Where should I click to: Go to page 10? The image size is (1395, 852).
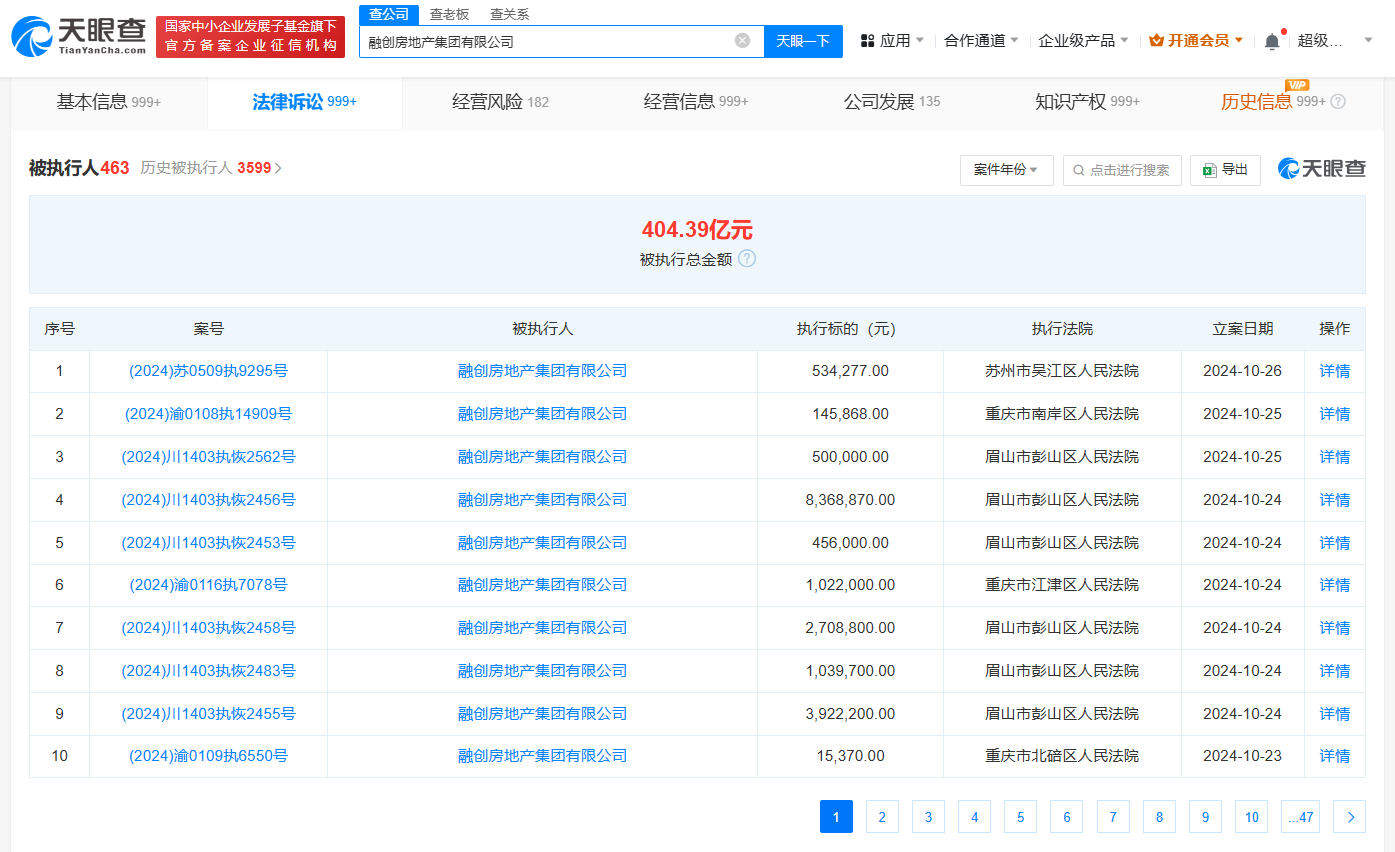pos(1251,817)
